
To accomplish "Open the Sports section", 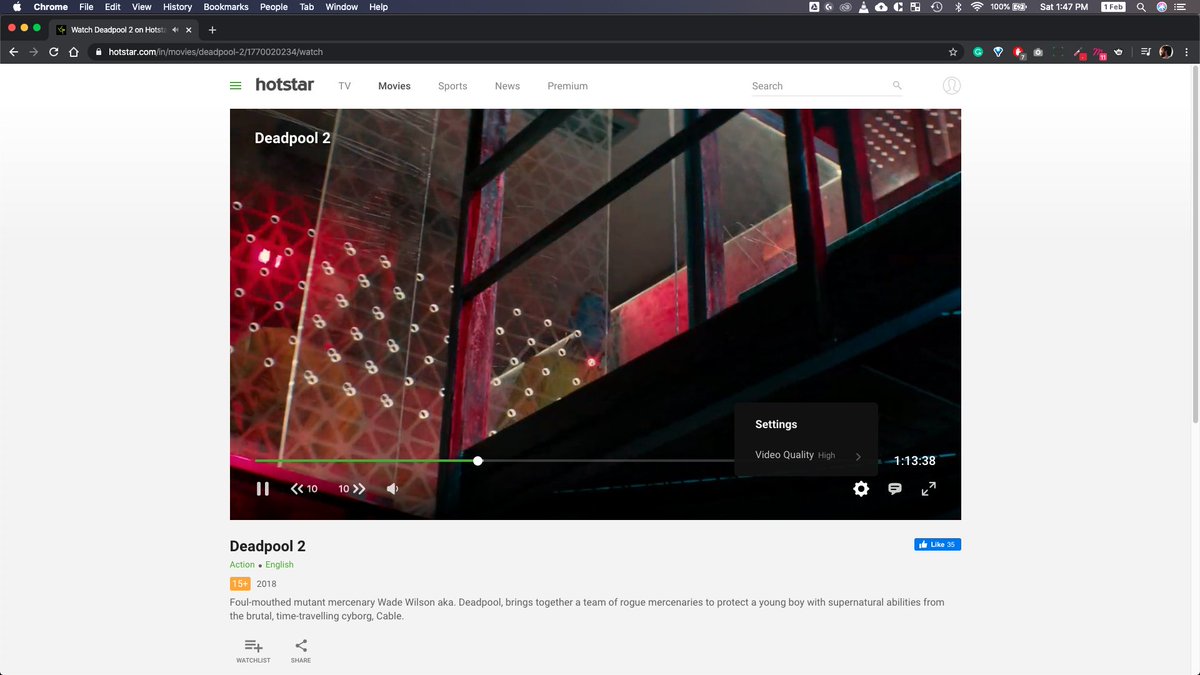I will point(452,86).
